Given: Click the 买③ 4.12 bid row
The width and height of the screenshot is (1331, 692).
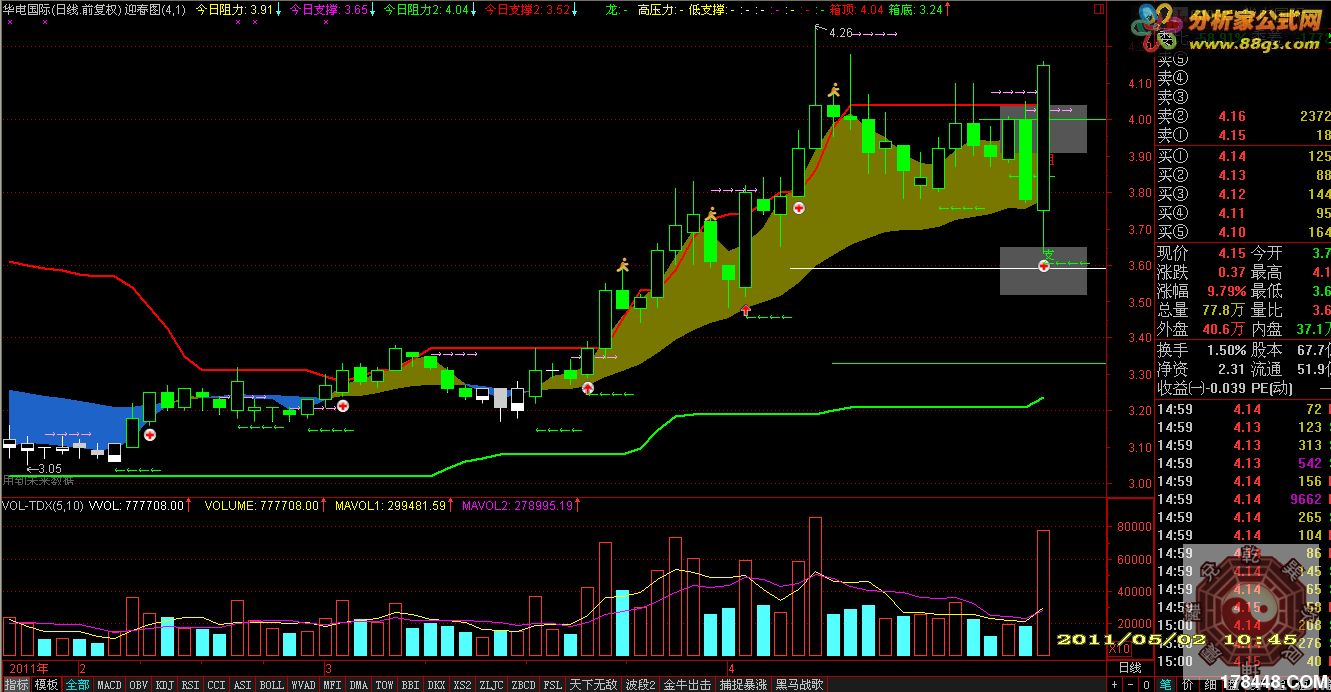Looking at the screenshot, I should click(x=1244, y=194).
